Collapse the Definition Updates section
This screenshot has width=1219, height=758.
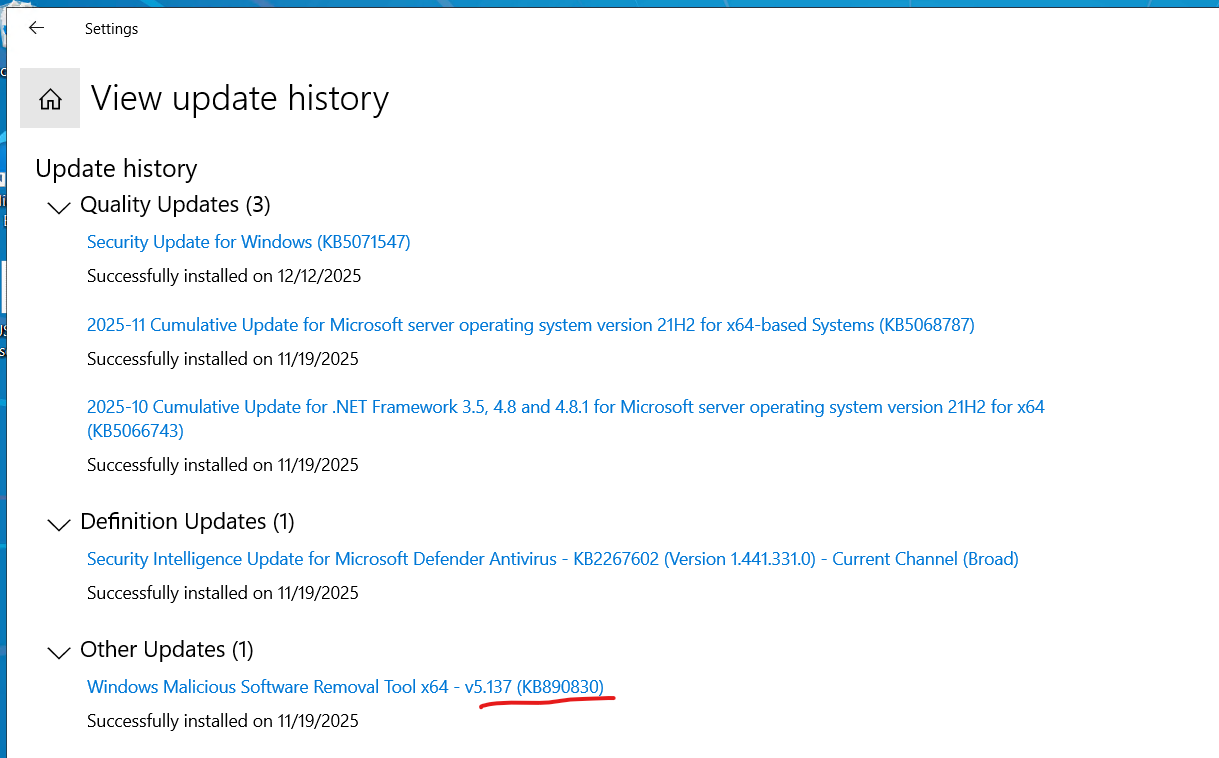coord(60,523)
